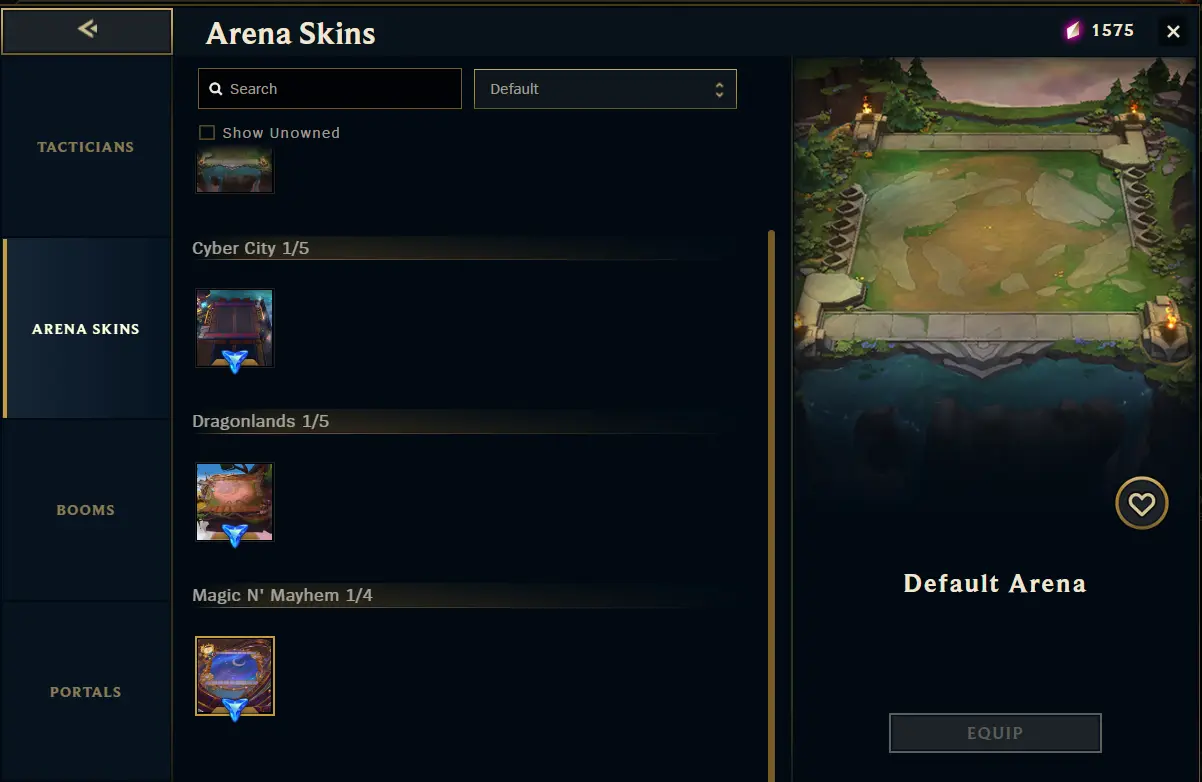1202x782 pixels.
Task: Click the Search input field
Action: tap(330, 89)
